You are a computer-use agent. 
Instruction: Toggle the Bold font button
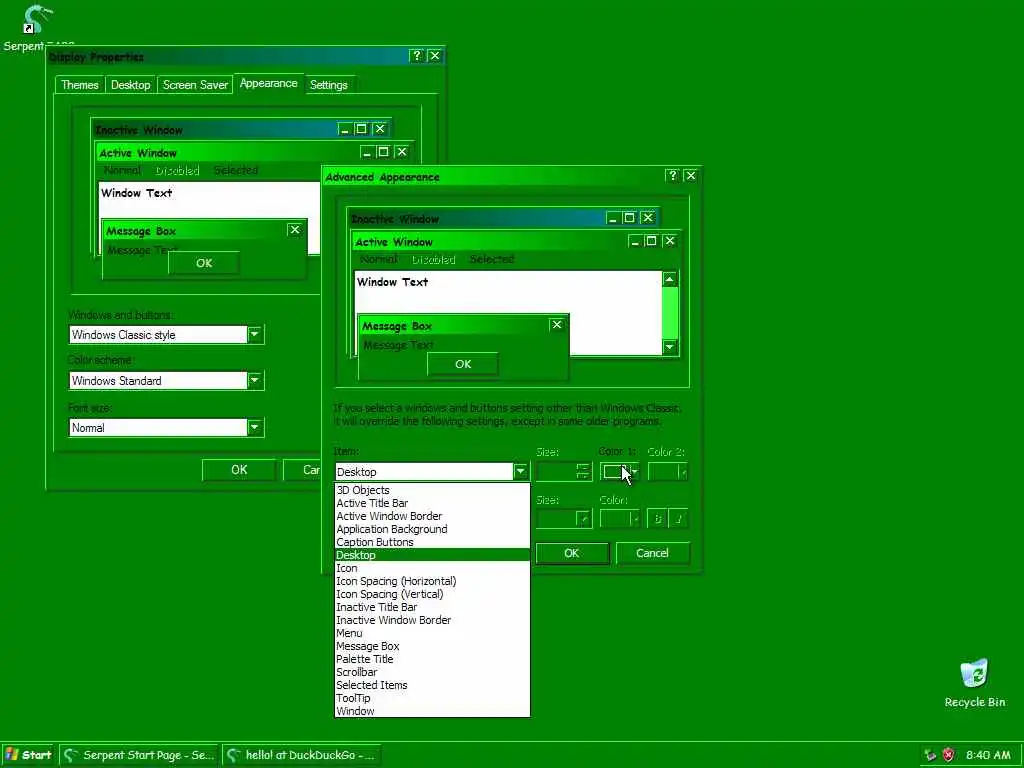coord(657,519)
